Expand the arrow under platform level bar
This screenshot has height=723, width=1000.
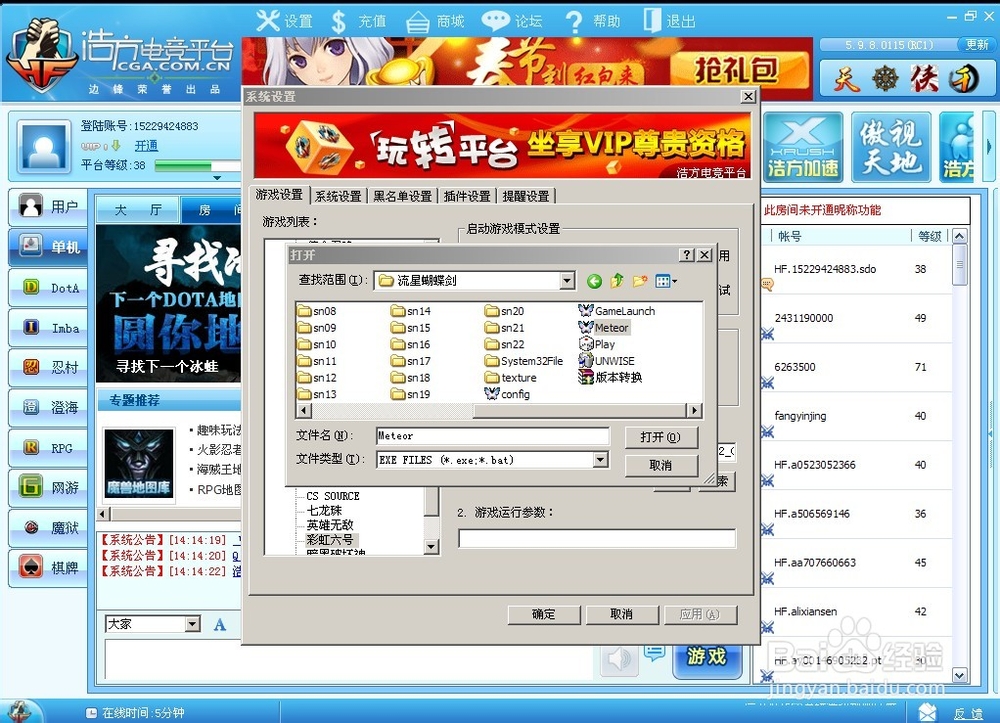[x=217, y=179]
